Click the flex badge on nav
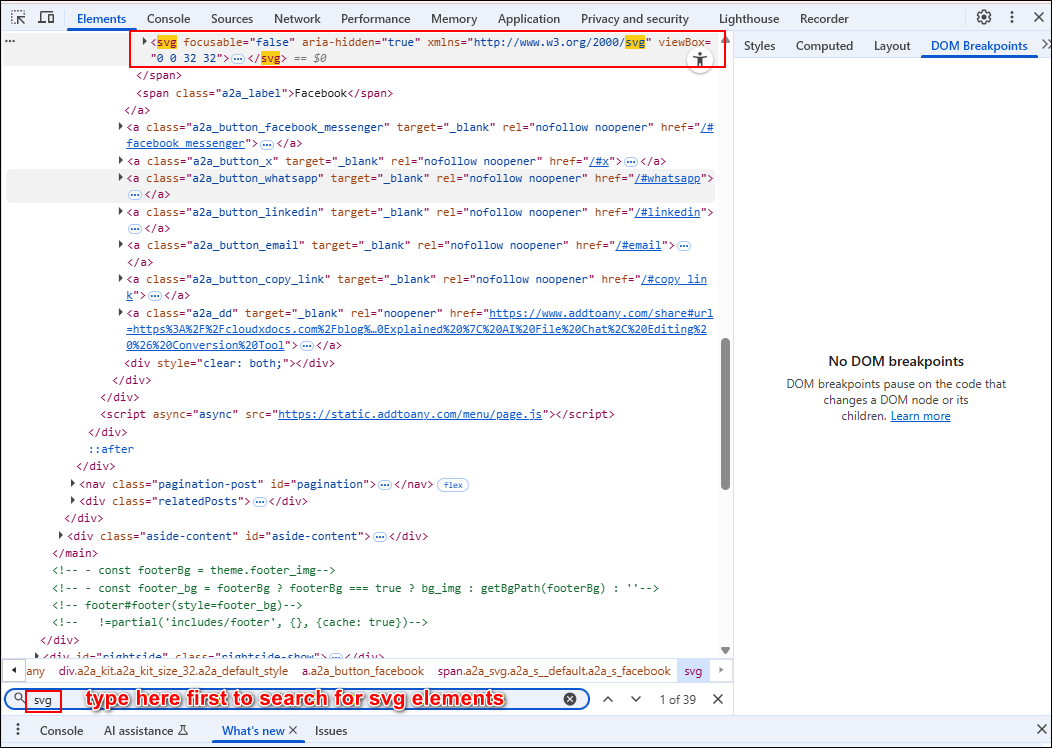This screenshot has height=748, width=1052. [x=453, y=484]
